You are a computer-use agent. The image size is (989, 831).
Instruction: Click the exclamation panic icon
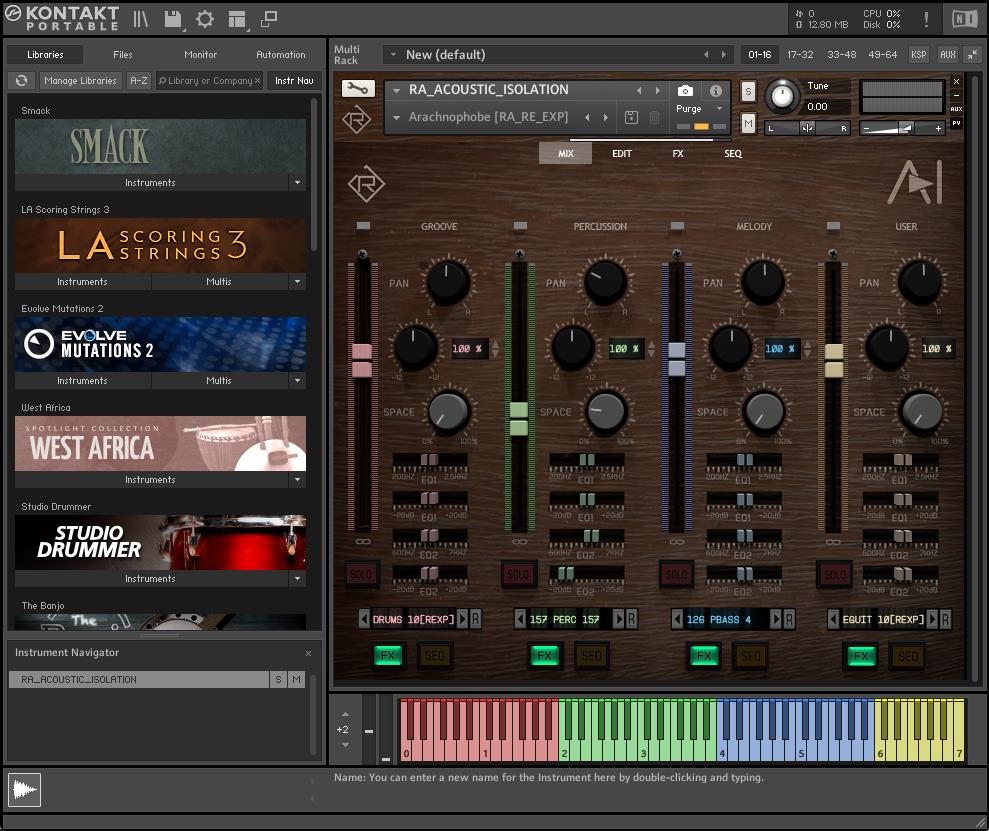tap(926, 19)
